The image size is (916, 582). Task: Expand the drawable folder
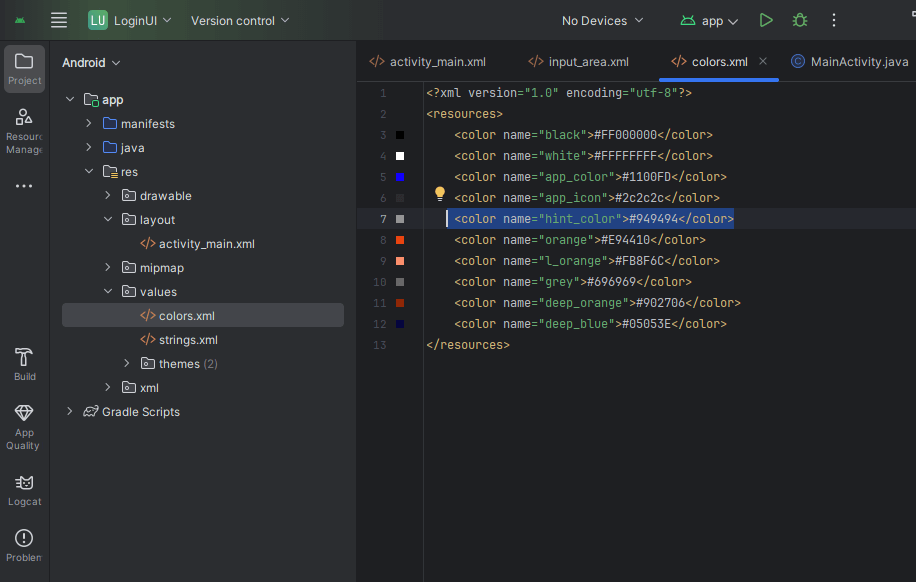(x=107, y=195)
